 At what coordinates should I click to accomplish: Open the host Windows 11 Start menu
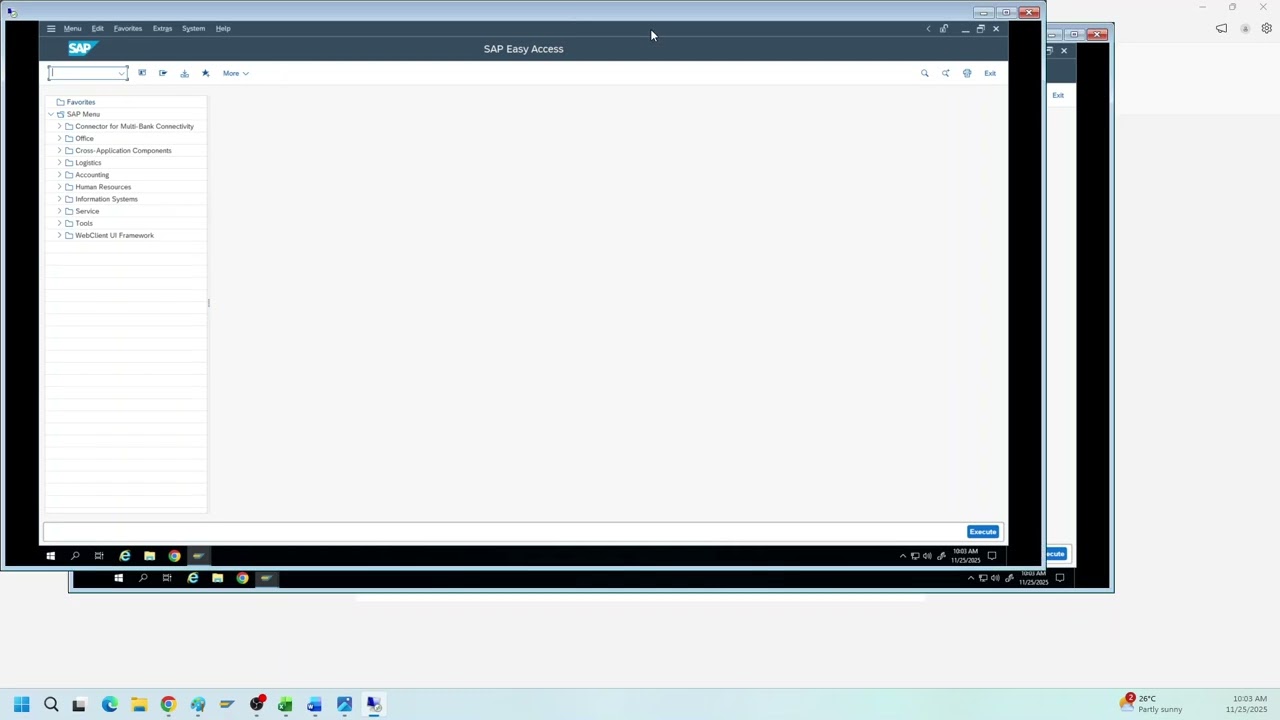coord(21,704)
